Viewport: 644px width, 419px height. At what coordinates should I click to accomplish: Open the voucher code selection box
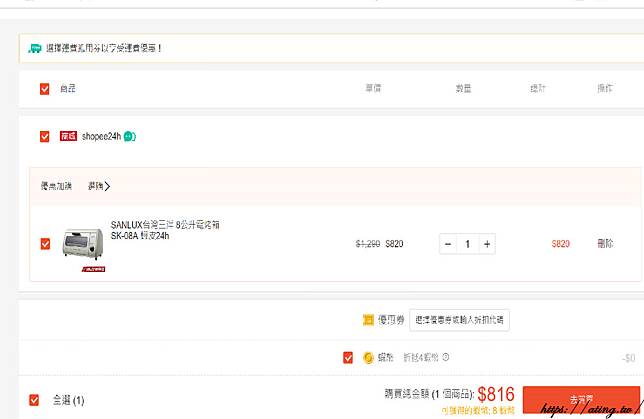(459, 320)
